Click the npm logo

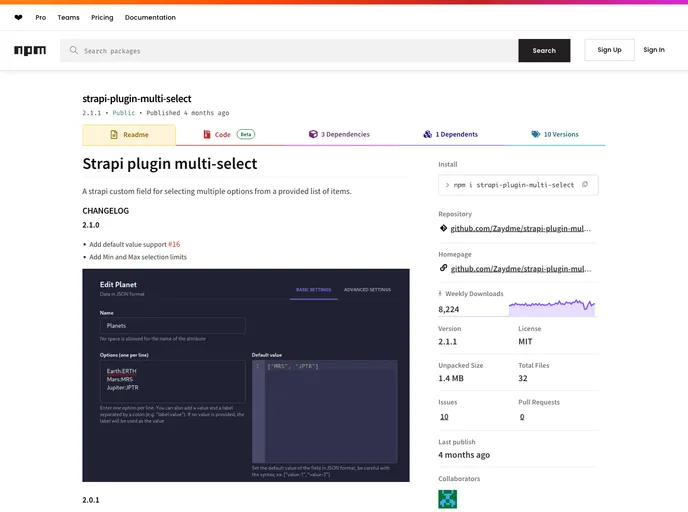click(x=30, y=50)
